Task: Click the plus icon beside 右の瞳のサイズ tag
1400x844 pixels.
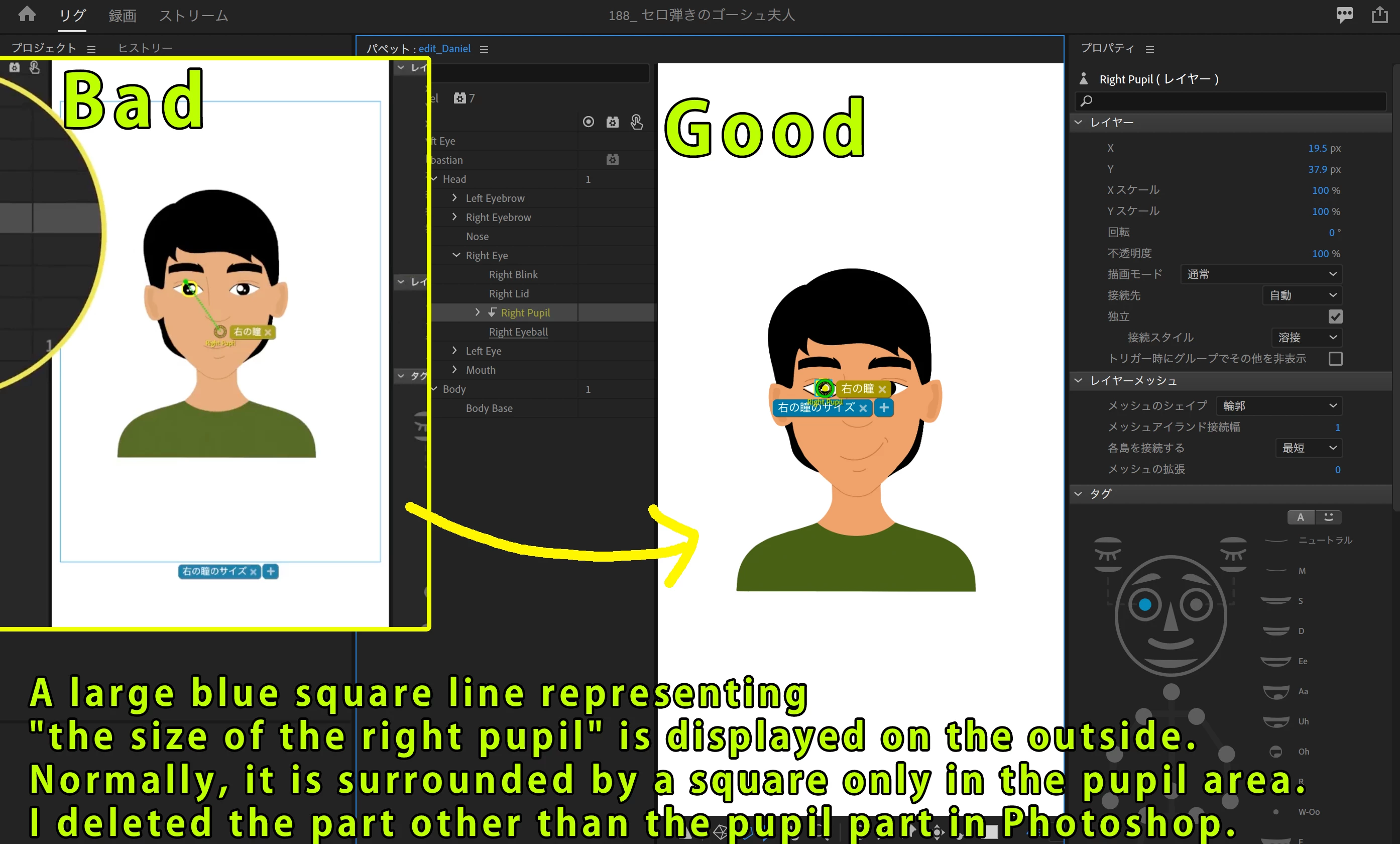Action: click(x=883, y=407)
